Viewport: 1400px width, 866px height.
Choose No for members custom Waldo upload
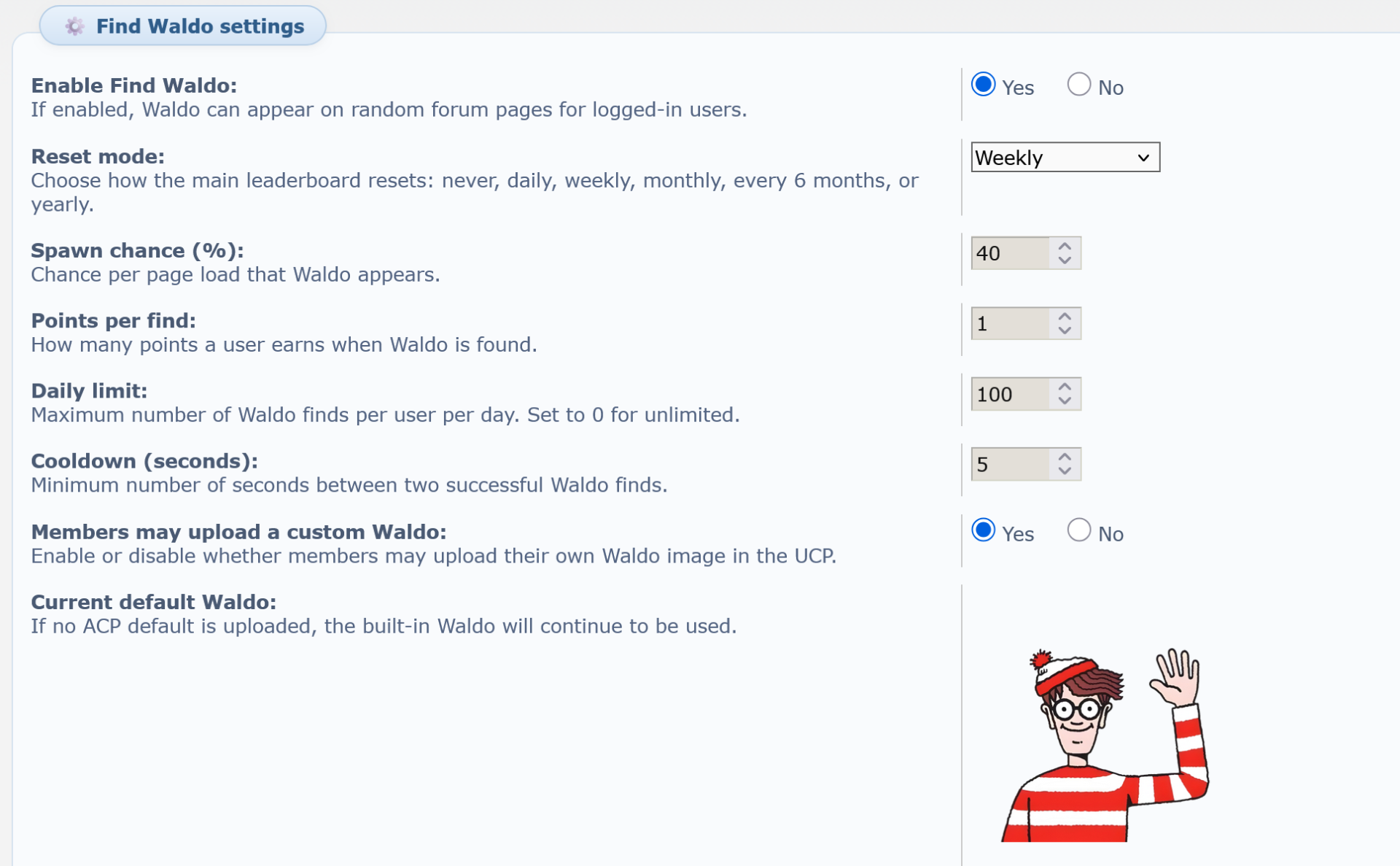1078,530
